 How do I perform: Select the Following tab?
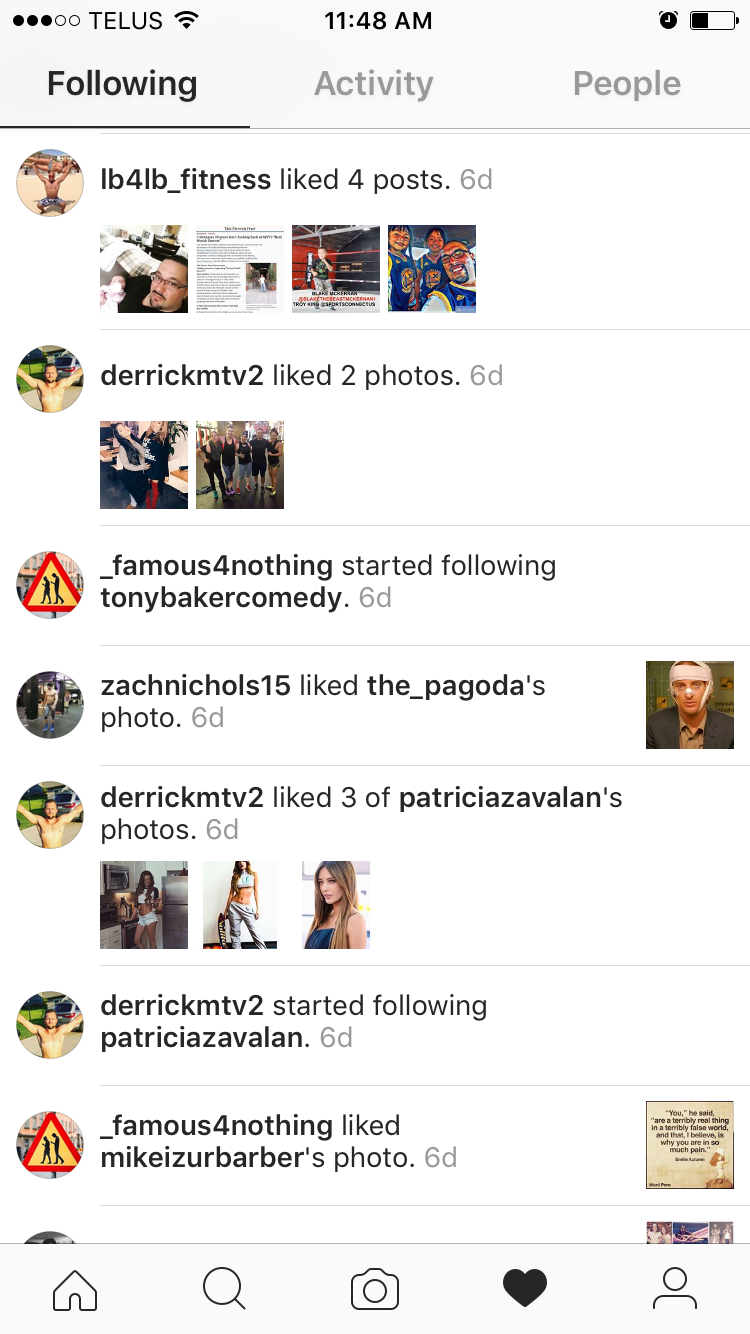coord(122,84)
